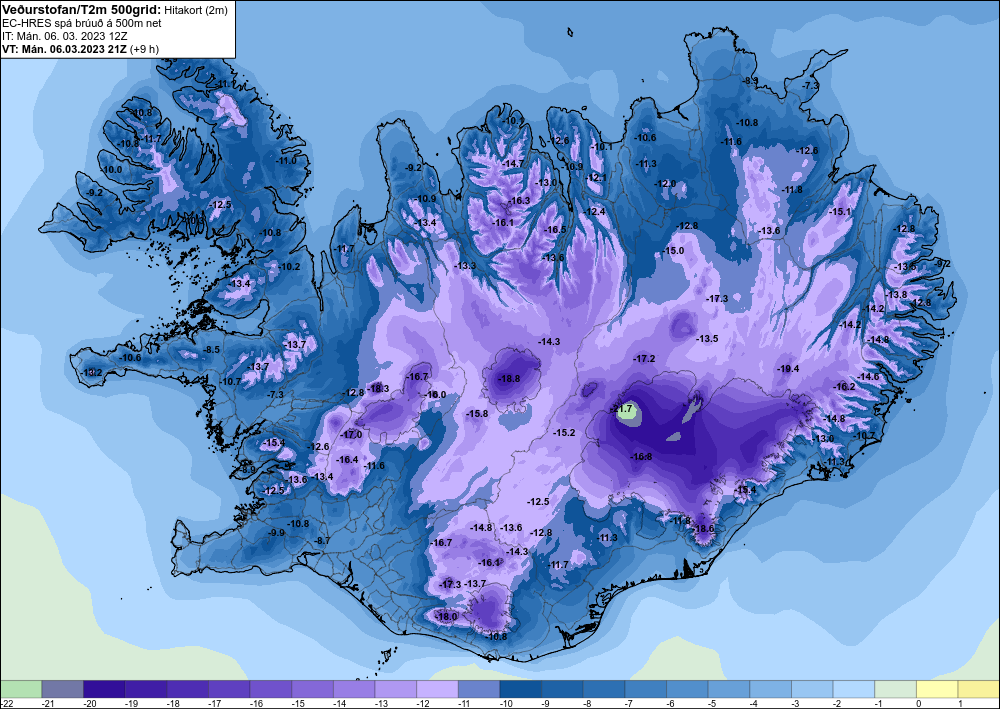Pick pale green legend swatch between -1 and 0
This screenshot has height=709, width=1000.
pyautogui.click(x=895, y=689)
